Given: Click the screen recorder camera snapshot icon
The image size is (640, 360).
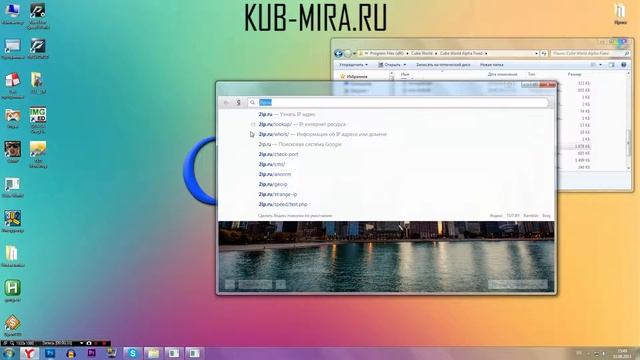Looking at the screenshot, I should [x=89, y=343].
